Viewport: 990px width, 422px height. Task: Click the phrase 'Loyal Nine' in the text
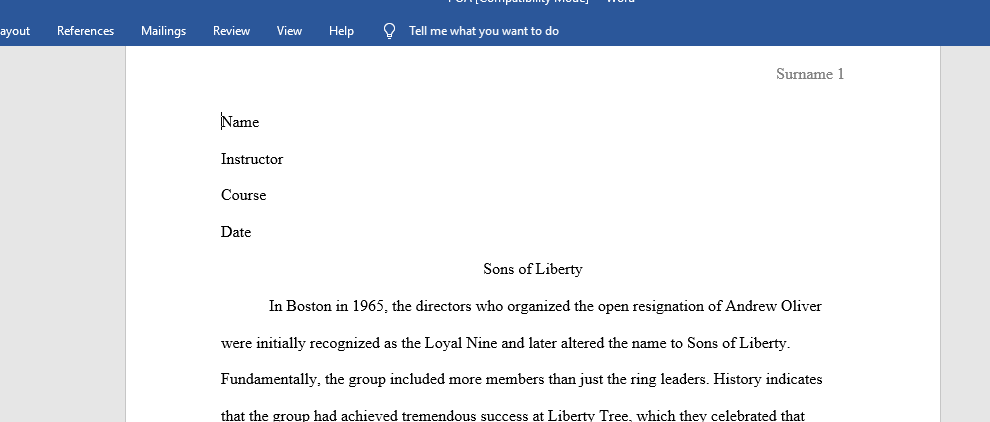[461, 343]
